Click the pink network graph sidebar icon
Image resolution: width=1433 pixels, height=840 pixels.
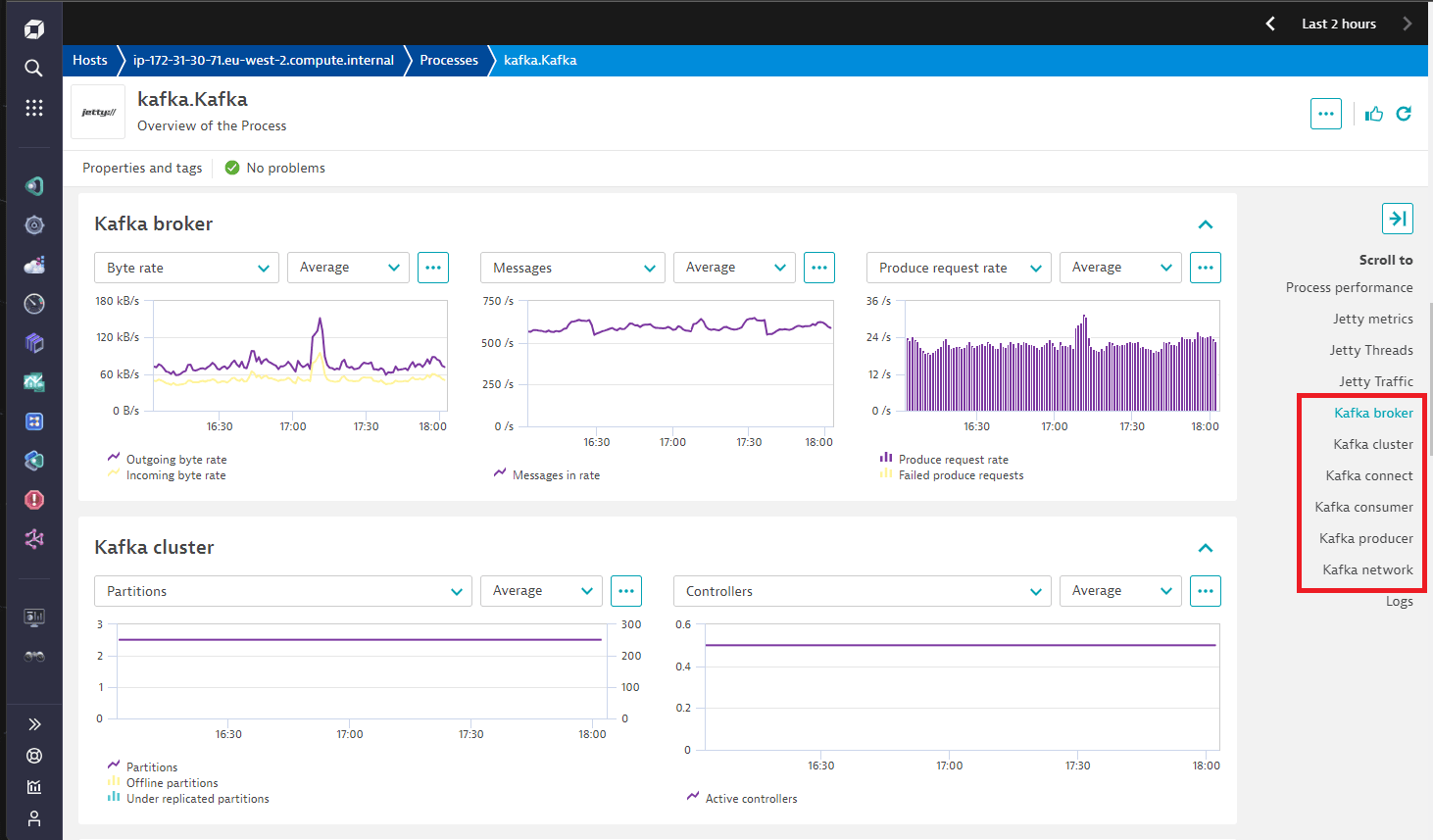click(x=33, y=539)
